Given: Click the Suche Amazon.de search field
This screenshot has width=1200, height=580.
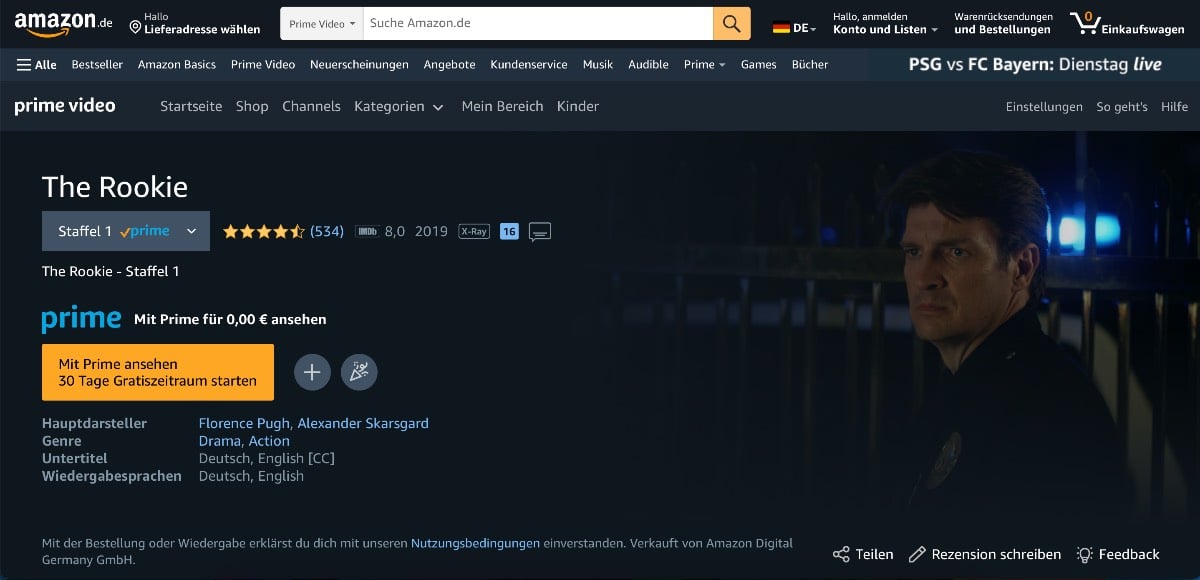Looking at the screenshot, I should coord(537,23).
